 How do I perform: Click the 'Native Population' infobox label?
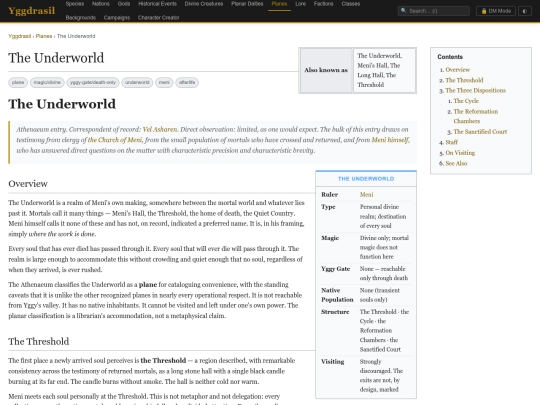(337, 295)
